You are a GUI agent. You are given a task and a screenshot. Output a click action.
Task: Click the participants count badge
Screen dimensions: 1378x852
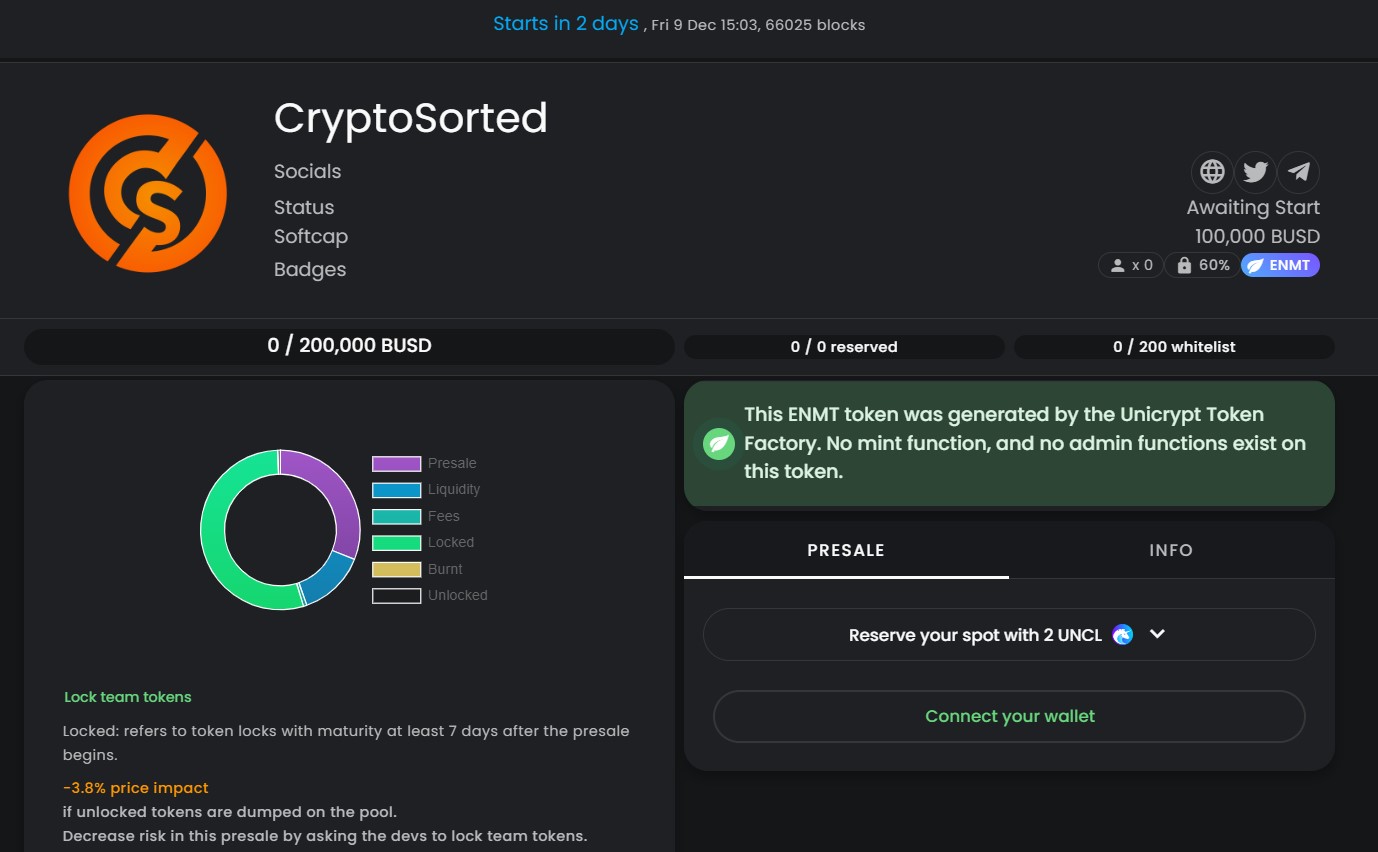pos(1131,265)
